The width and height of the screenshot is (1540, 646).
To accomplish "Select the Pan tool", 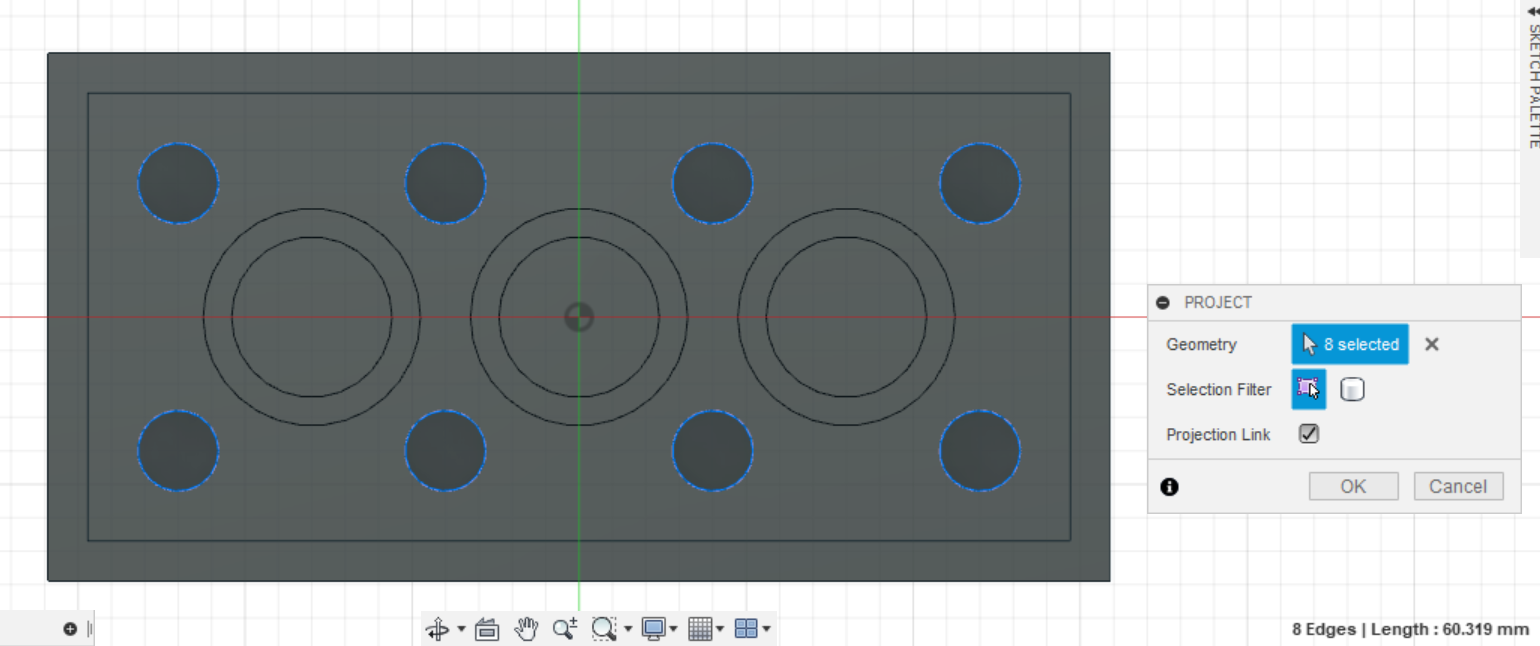I will (x=527, y=629).
